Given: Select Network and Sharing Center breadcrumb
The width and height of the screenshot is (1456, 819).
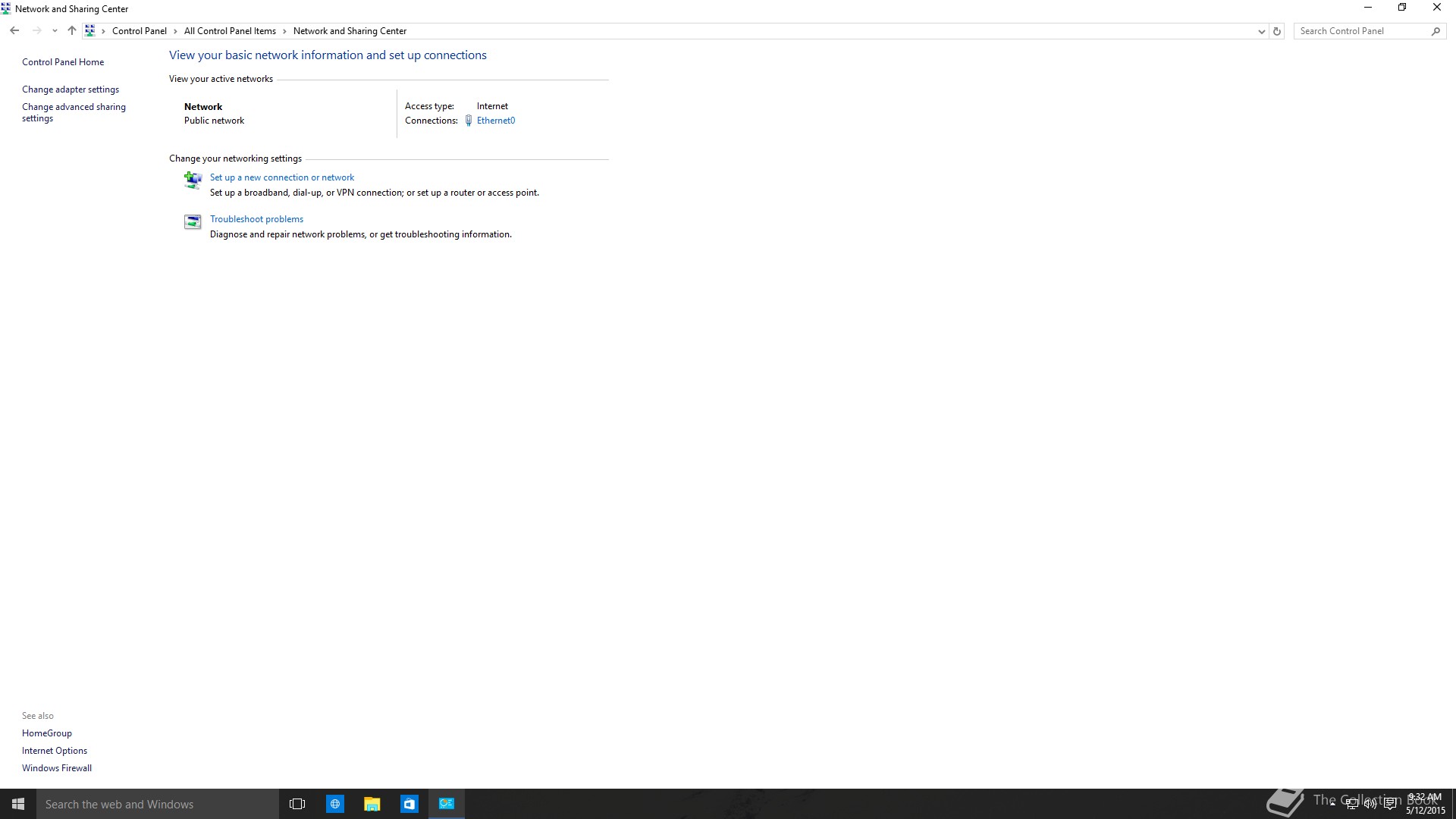Looking at the screenshot, I should pos(350,31).
